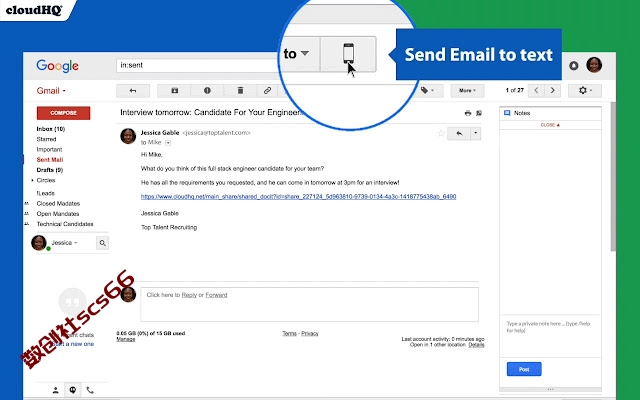Click the phone calls icon
640x400 pixels.
(90, 390)
